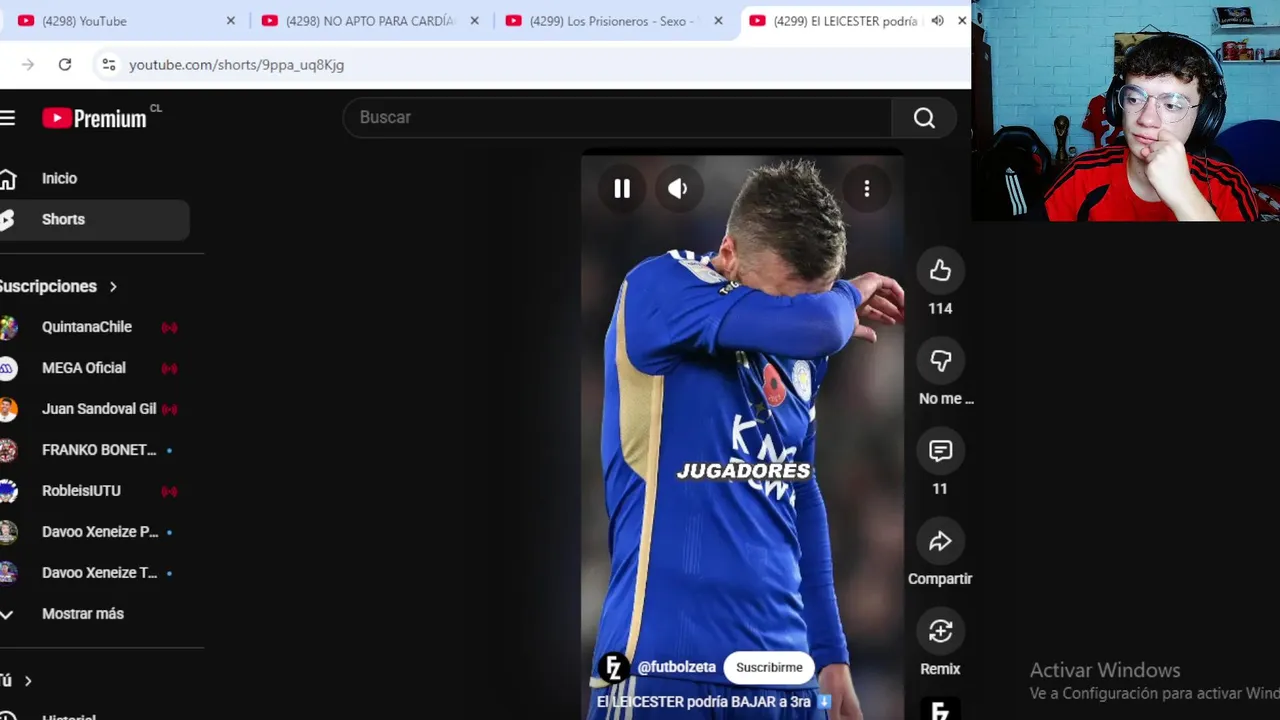Image resolution: width=1280 pixels, height=720 pixels.
Task: Close the NO APTO PARA CARDÍA tab
Action: tap(474, 21)
